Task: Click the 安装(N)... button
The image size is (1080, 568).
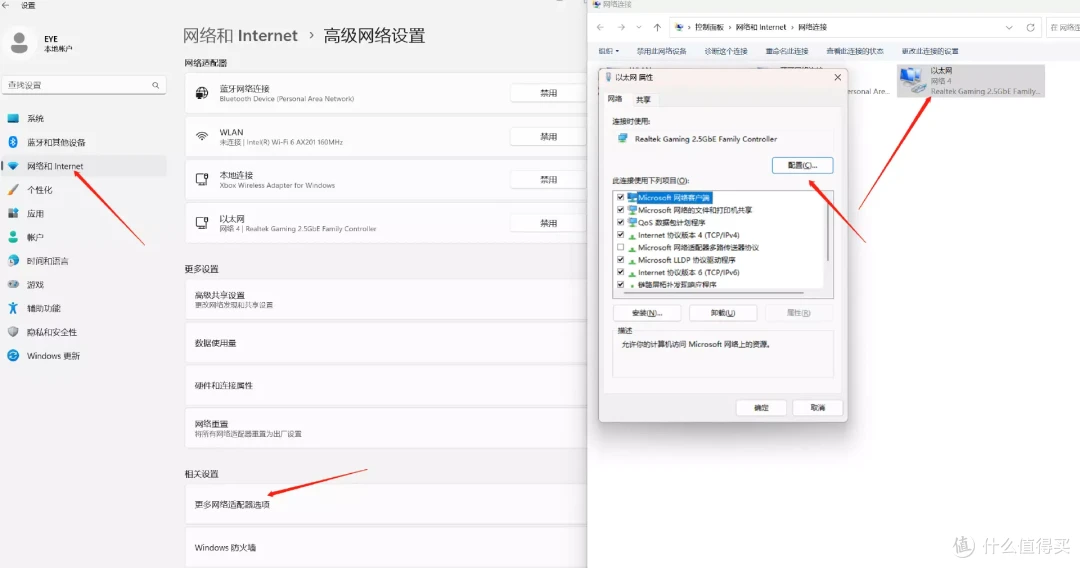Action: (647, 313)
